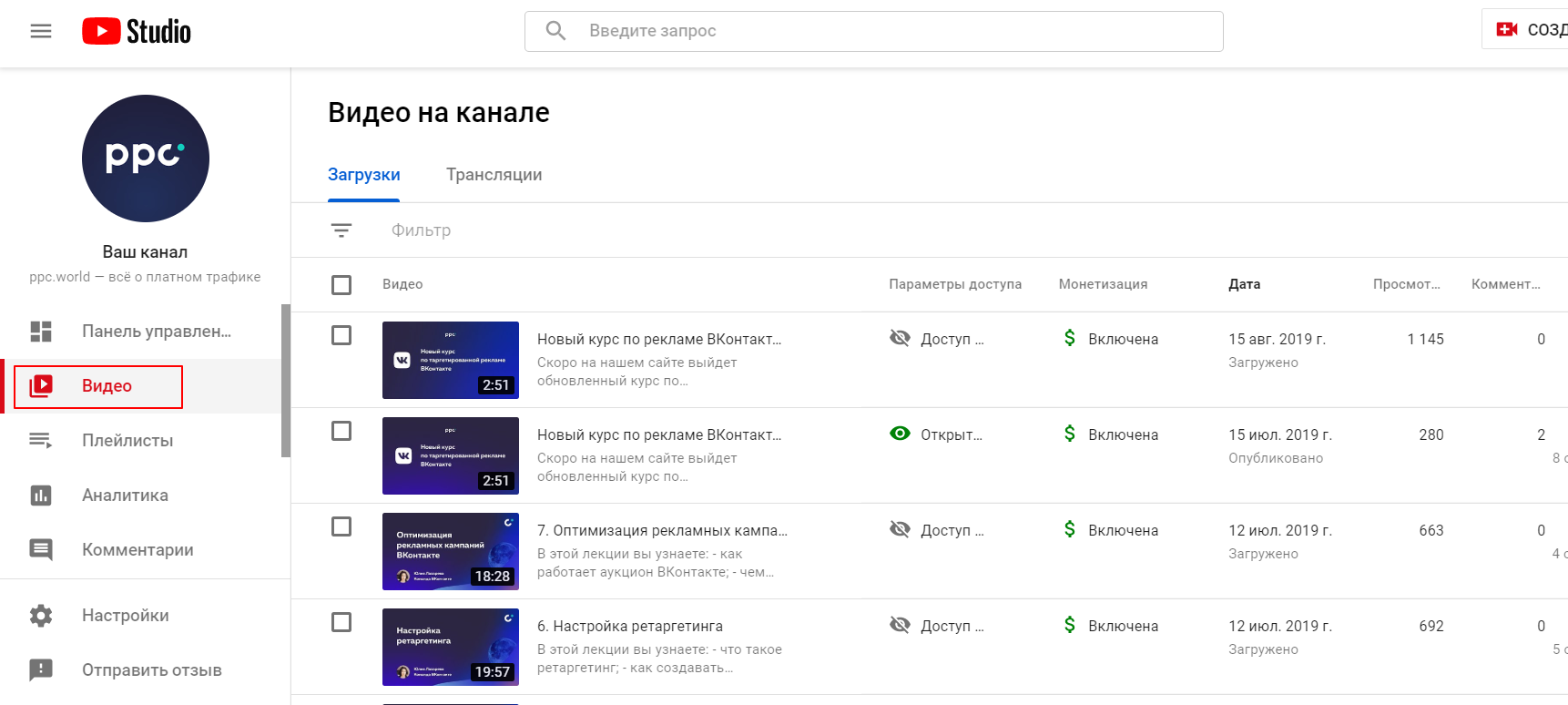Open the Dashboard panel icon in the sidebar

point(41,332)
